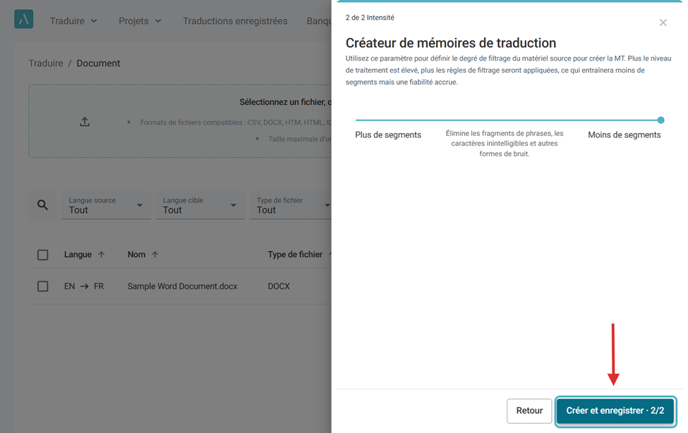The height and width of the screenshot is (433, 688).
Task: Click the upload file icon
Action: 85,122
